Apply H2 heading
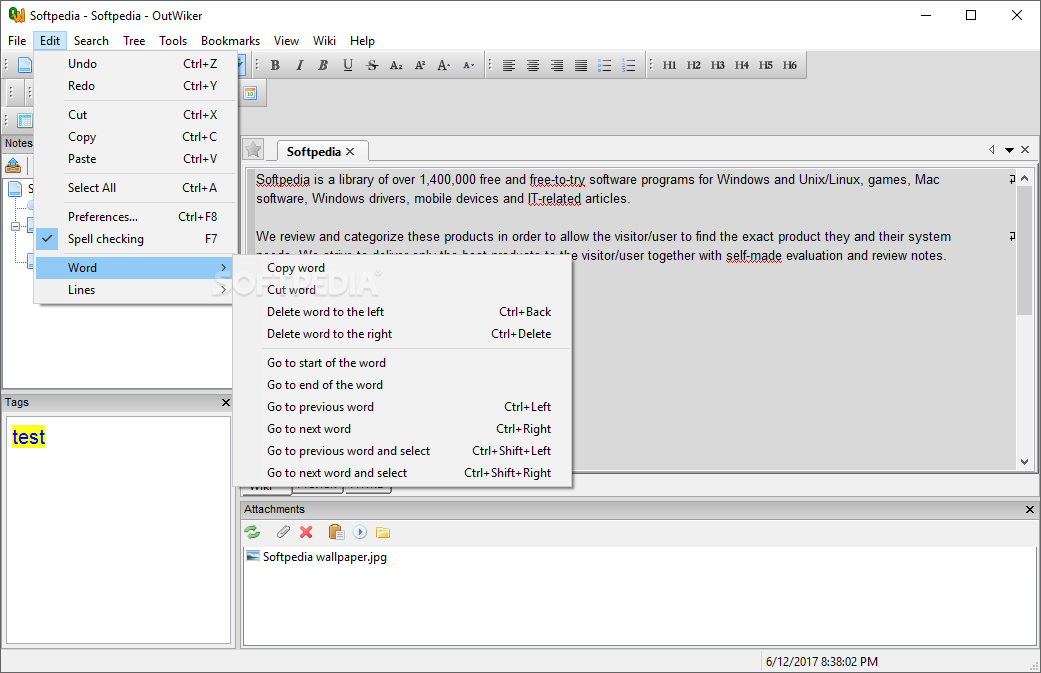Screen dimensions: 1041x673 [x=693, y=65]
